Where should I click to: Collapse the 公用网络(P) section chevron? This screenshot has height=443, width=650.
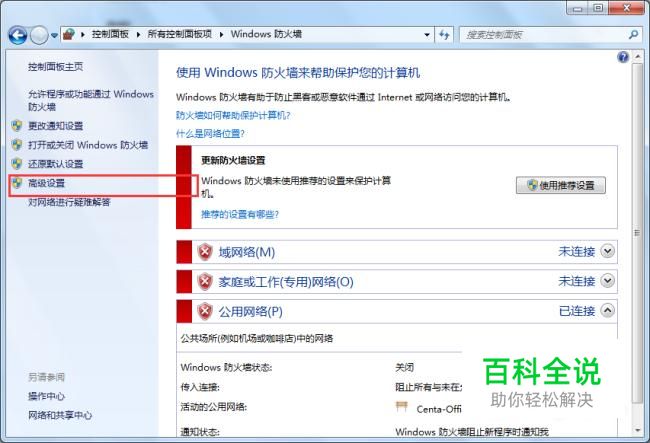[607, 310]
